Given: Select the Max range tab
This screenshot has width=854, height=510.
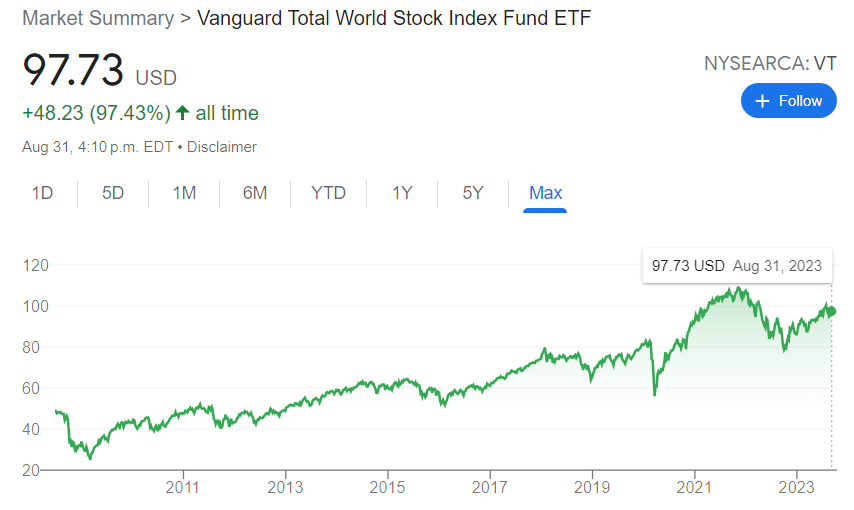Looking at the screenshot, I should pyautogui.click(x=545, y=193).
